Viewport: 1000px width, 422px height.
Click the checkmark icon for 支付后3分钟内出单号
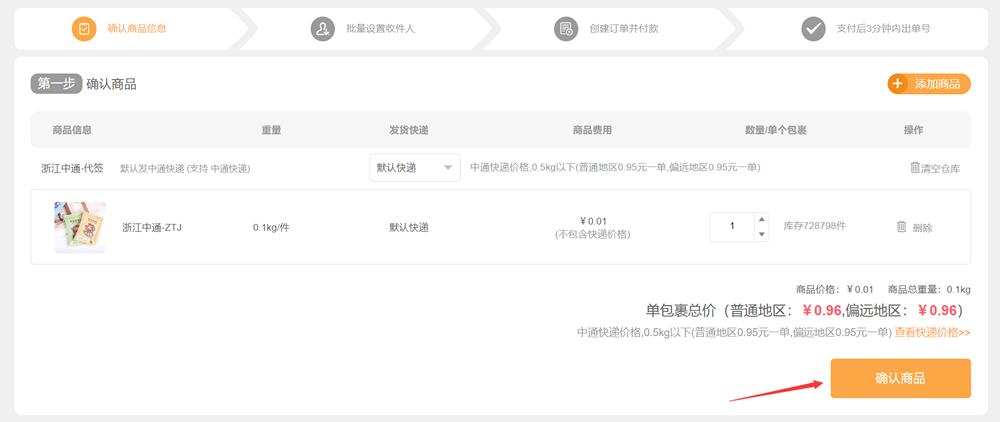click(813, 29)
